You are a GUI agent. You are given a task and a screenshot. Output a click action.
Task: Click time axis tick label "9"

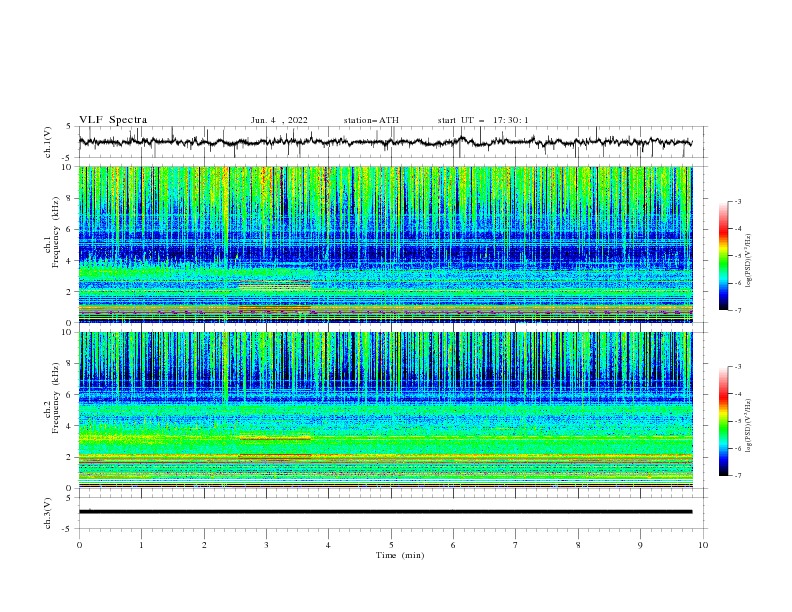point(640,545)
